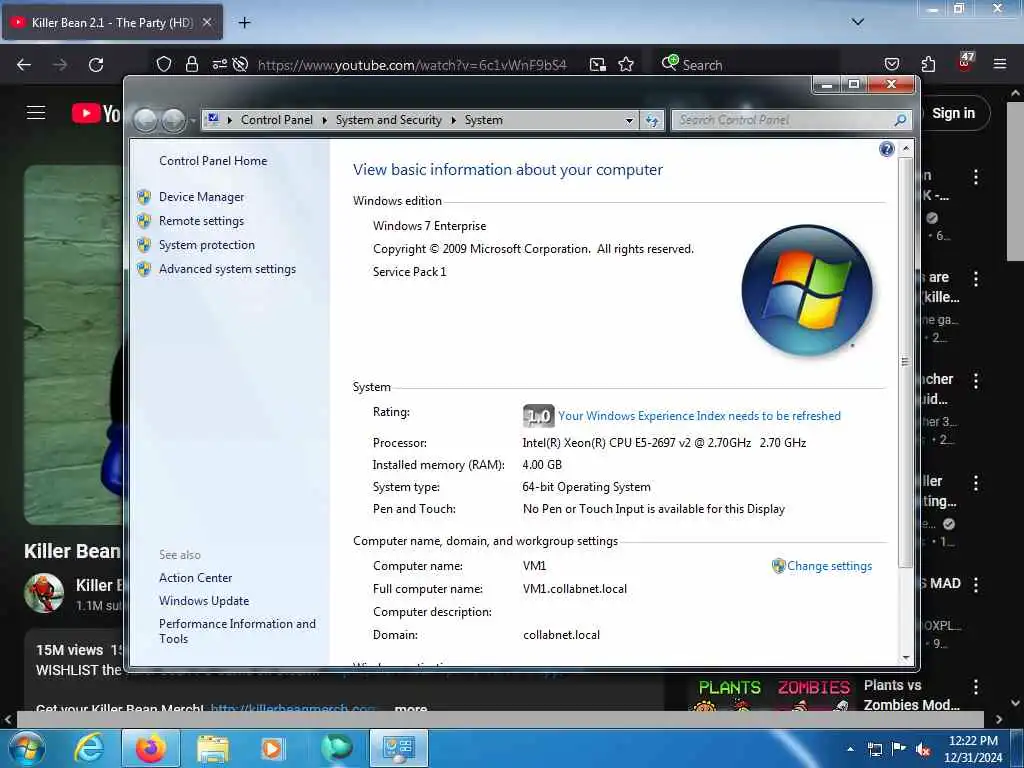
Task: Switch to Firefox taskbar button
Action: (x=151, y=748)
